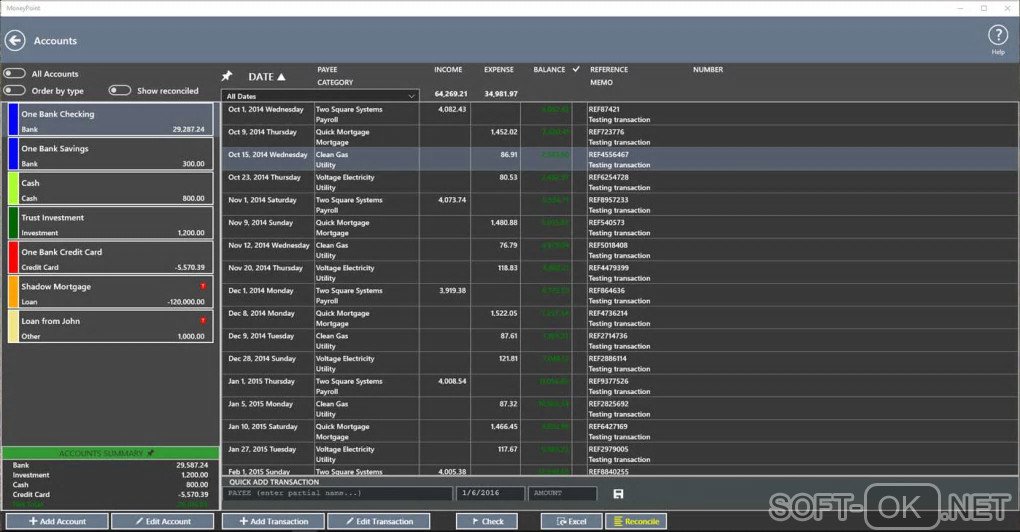Select the Nov 20, 2014 Thursday transaction
Viewport: 1020px width, 532px height.
click(x=621, y=273)
